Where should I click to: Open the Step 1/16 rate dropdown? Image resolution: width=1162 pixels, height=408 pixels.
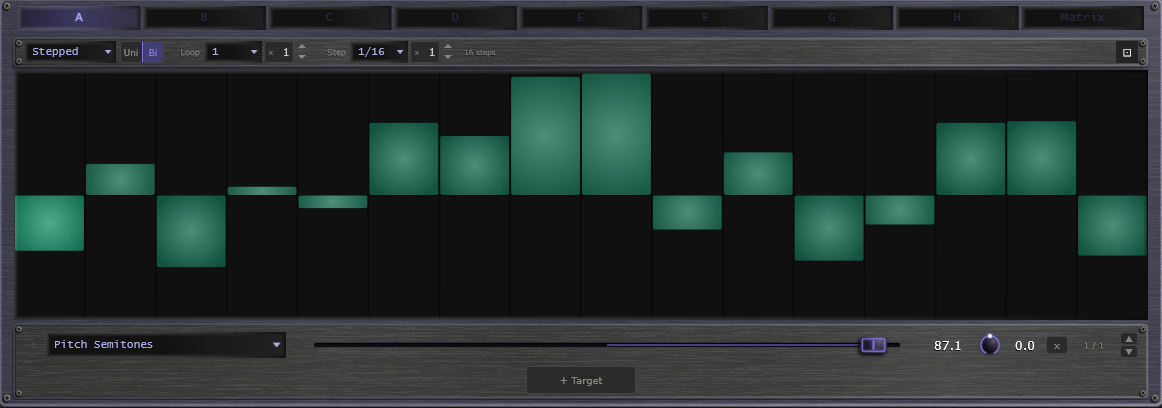pos(380,52)
